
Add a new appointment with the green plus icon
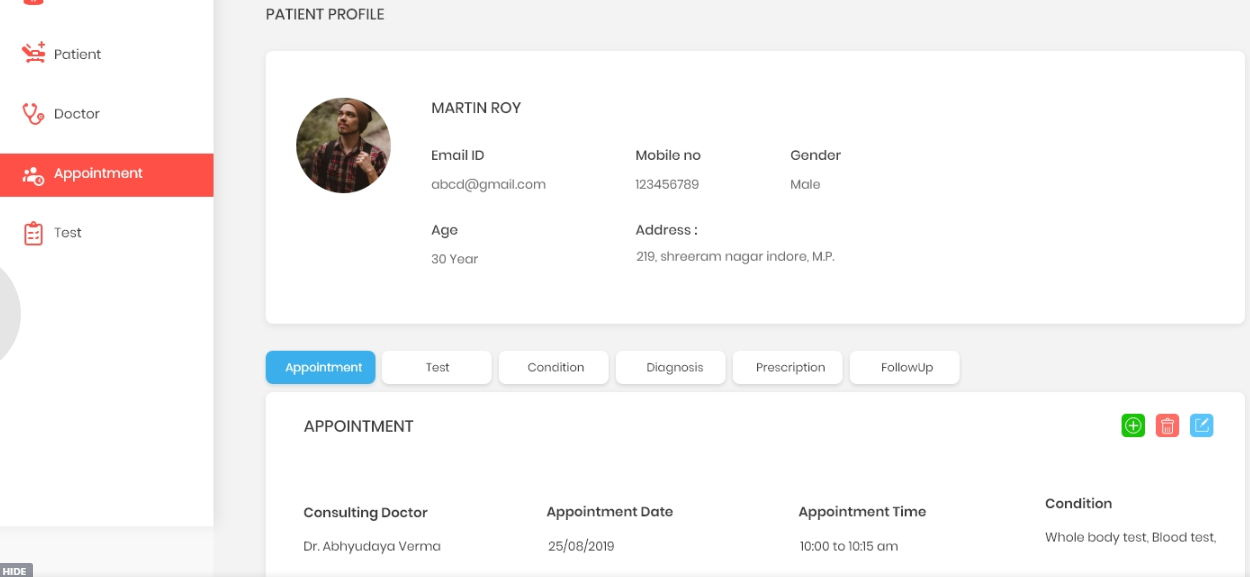click(1133, 425)
